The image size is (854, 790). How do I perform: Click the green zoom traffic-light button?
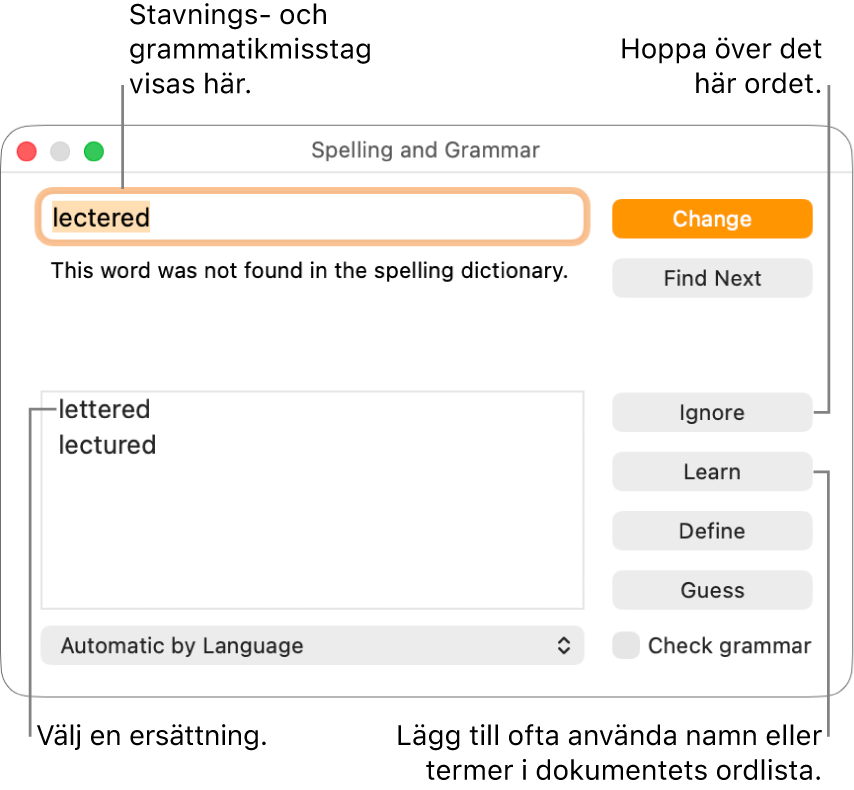93,151
